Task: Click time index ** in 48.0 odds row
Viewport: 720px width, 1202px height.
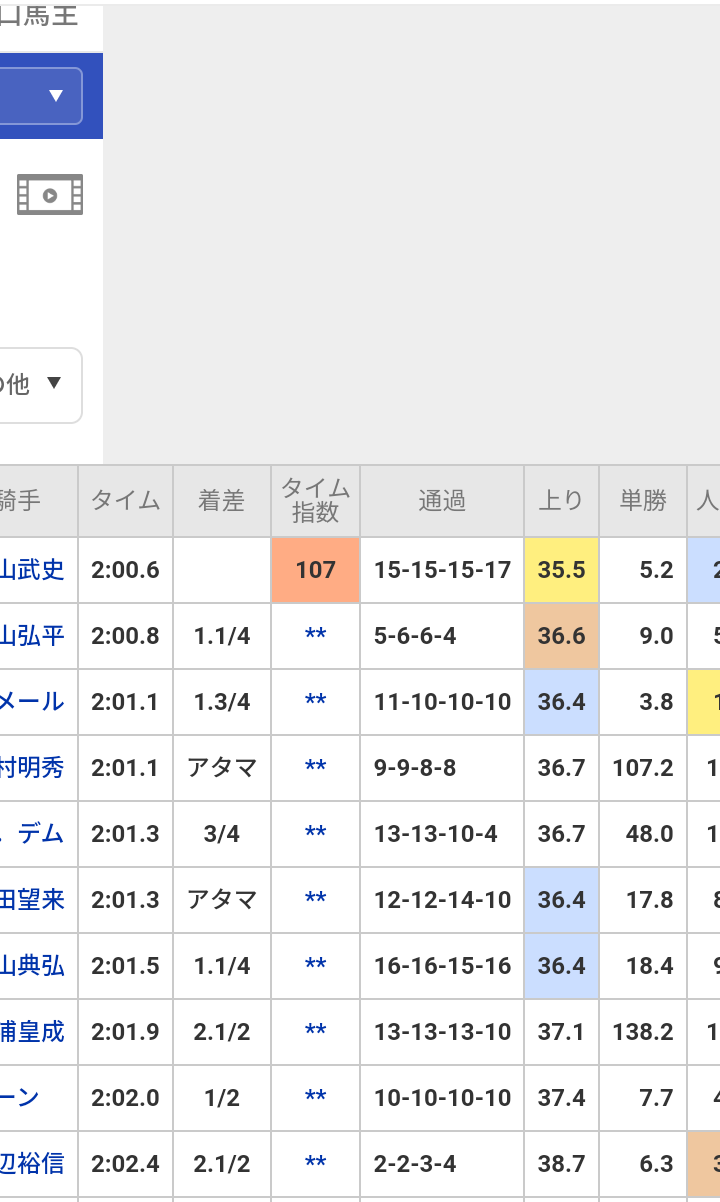Action: 315,834
